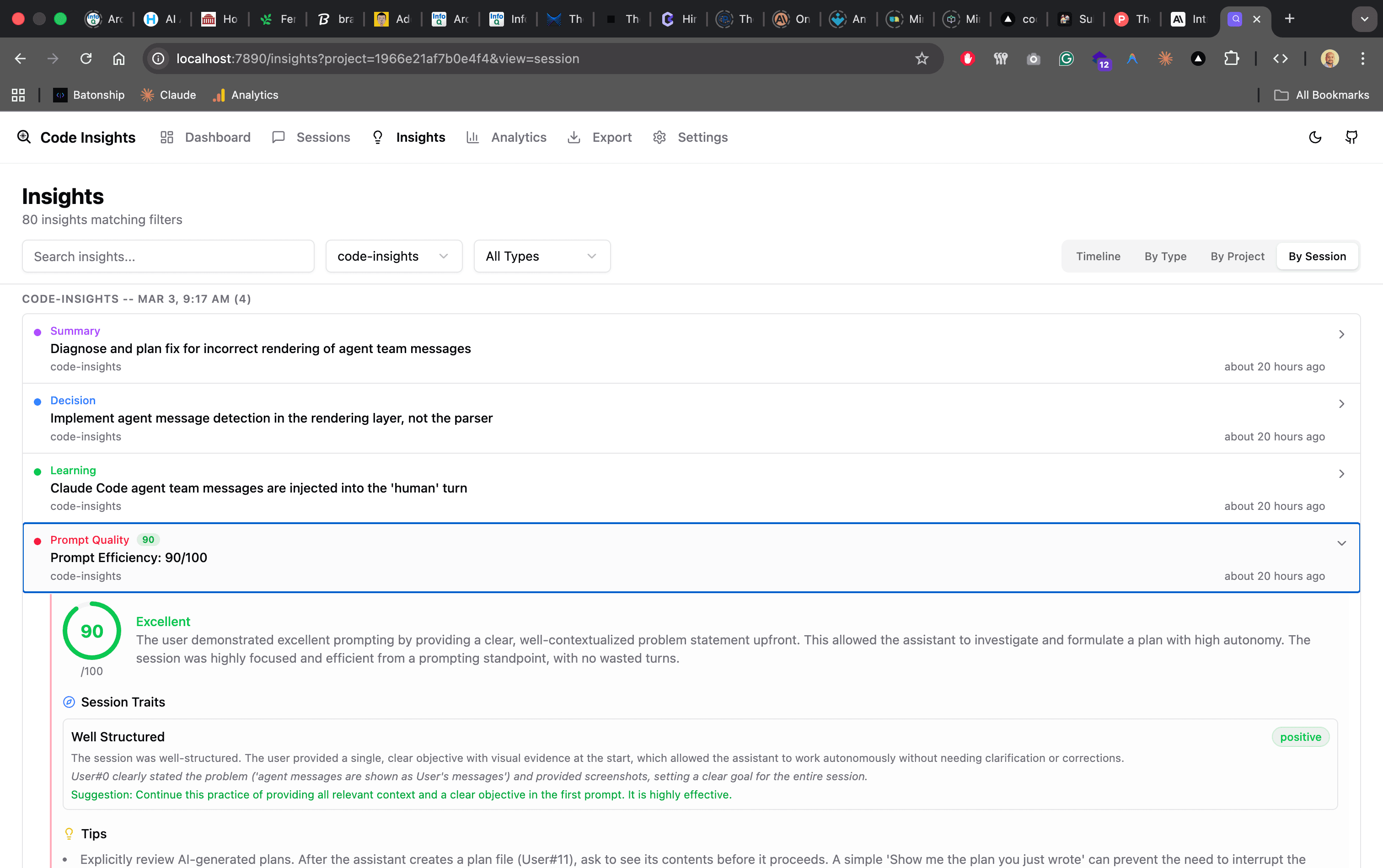Toggle dark mode with the moon icon
The width and height of the screenshot is (1383, 868).
tap(1315, 137)
